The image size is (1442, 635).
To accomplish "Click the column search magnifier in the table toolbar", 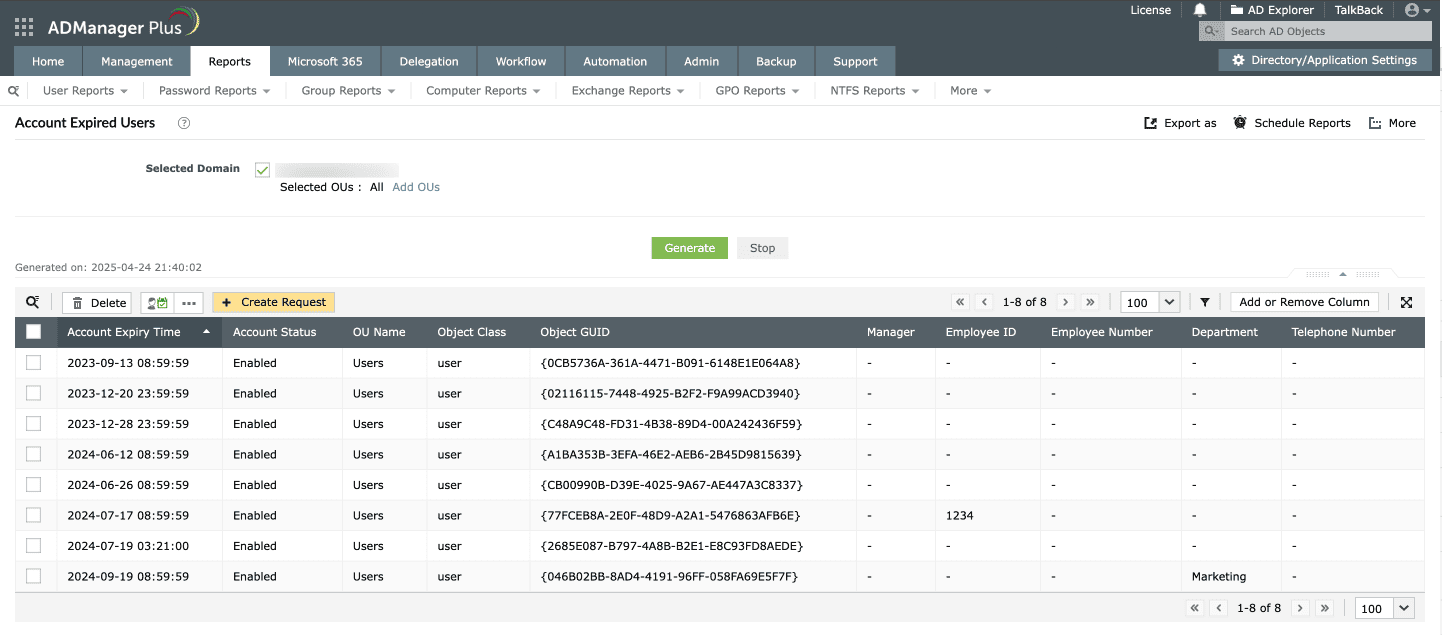I will coord(33,301).
